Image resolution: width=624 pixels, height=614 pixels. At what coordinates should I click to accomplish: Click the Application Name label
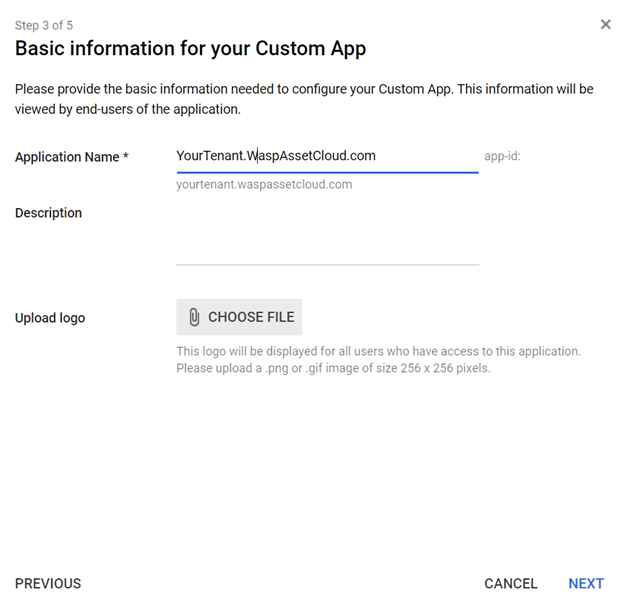click(66, 157)
